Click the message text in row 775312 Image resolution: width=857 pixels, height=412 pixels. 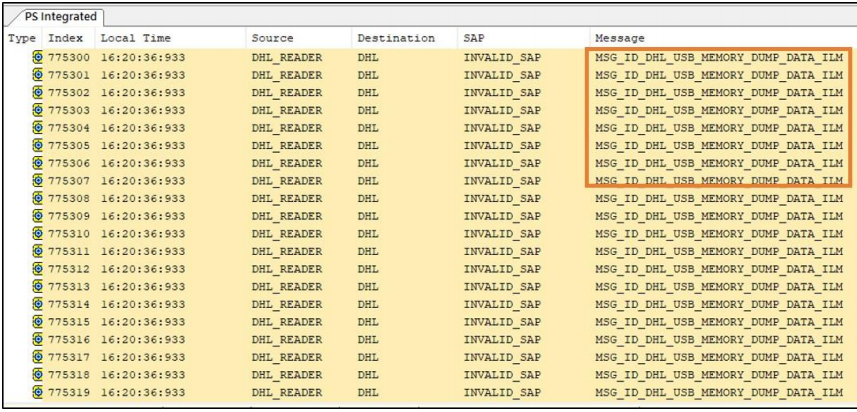click(719, 269)
